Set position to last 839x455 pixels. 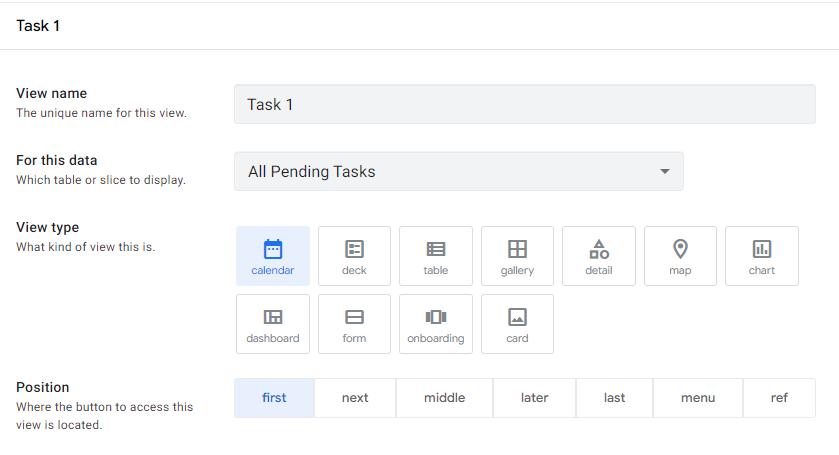[x=615, y=398]
